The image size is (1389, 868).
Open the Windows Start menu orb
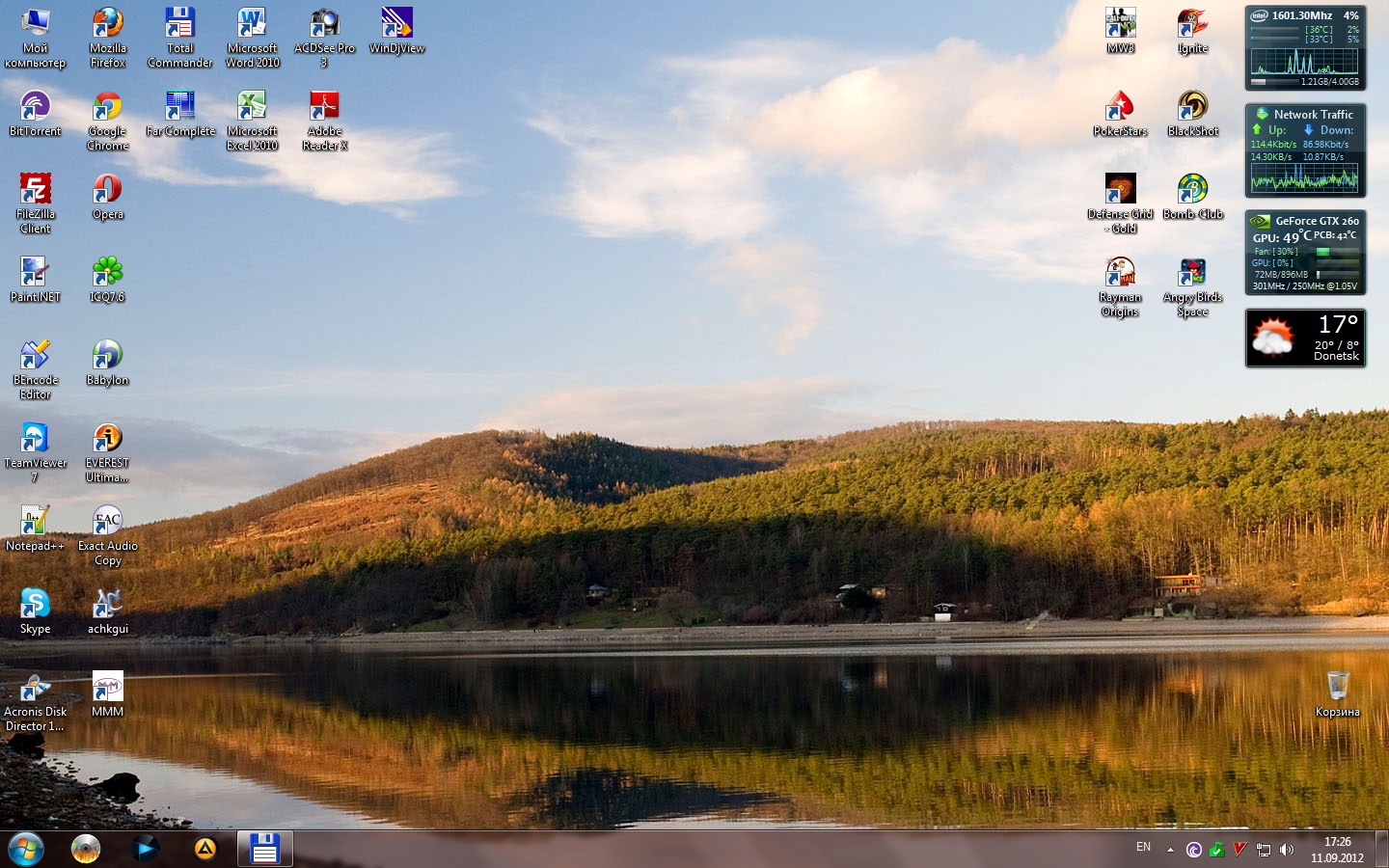[x=26, y=849]
